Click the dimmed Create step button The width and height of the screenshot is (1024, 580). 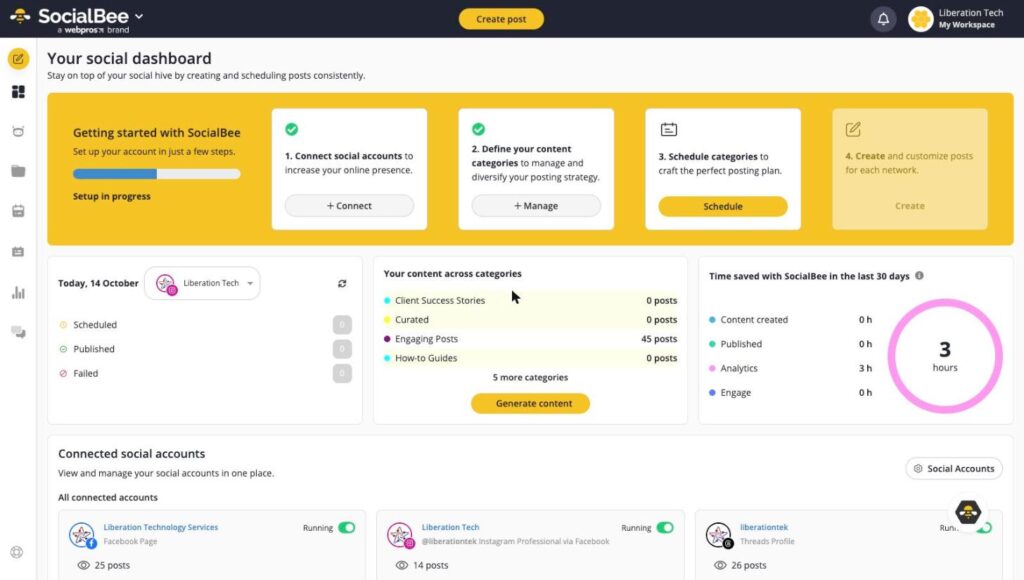point(910,206)
